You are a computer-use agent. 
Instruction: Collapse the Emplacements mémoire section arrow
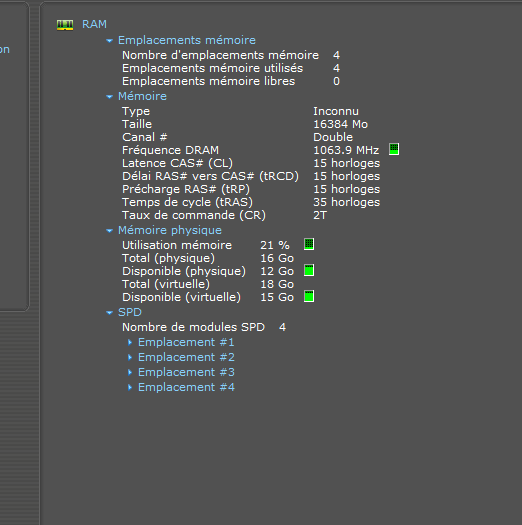coord(109,41)
